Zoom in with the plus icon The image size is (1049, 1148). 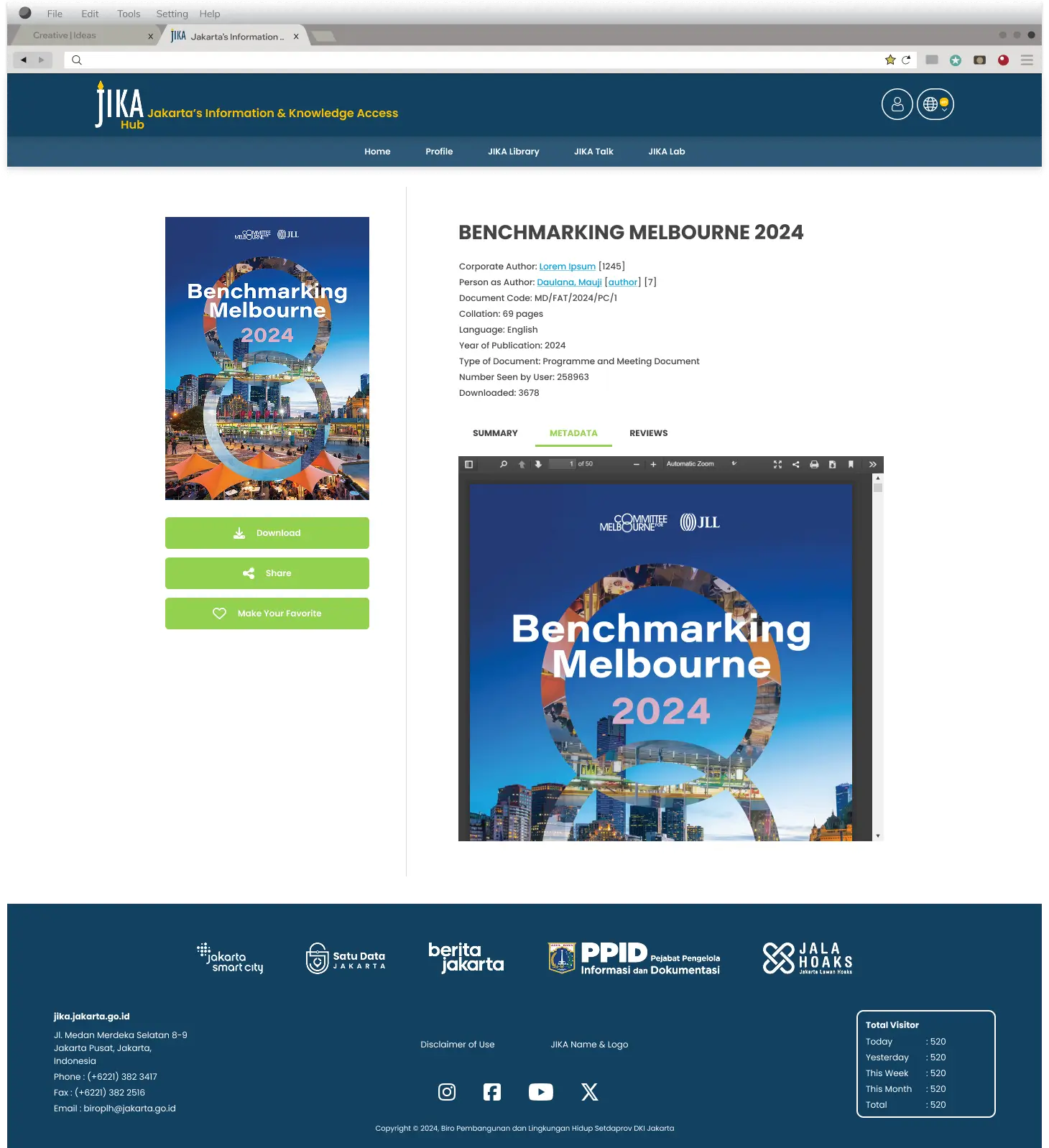[653, 464]
